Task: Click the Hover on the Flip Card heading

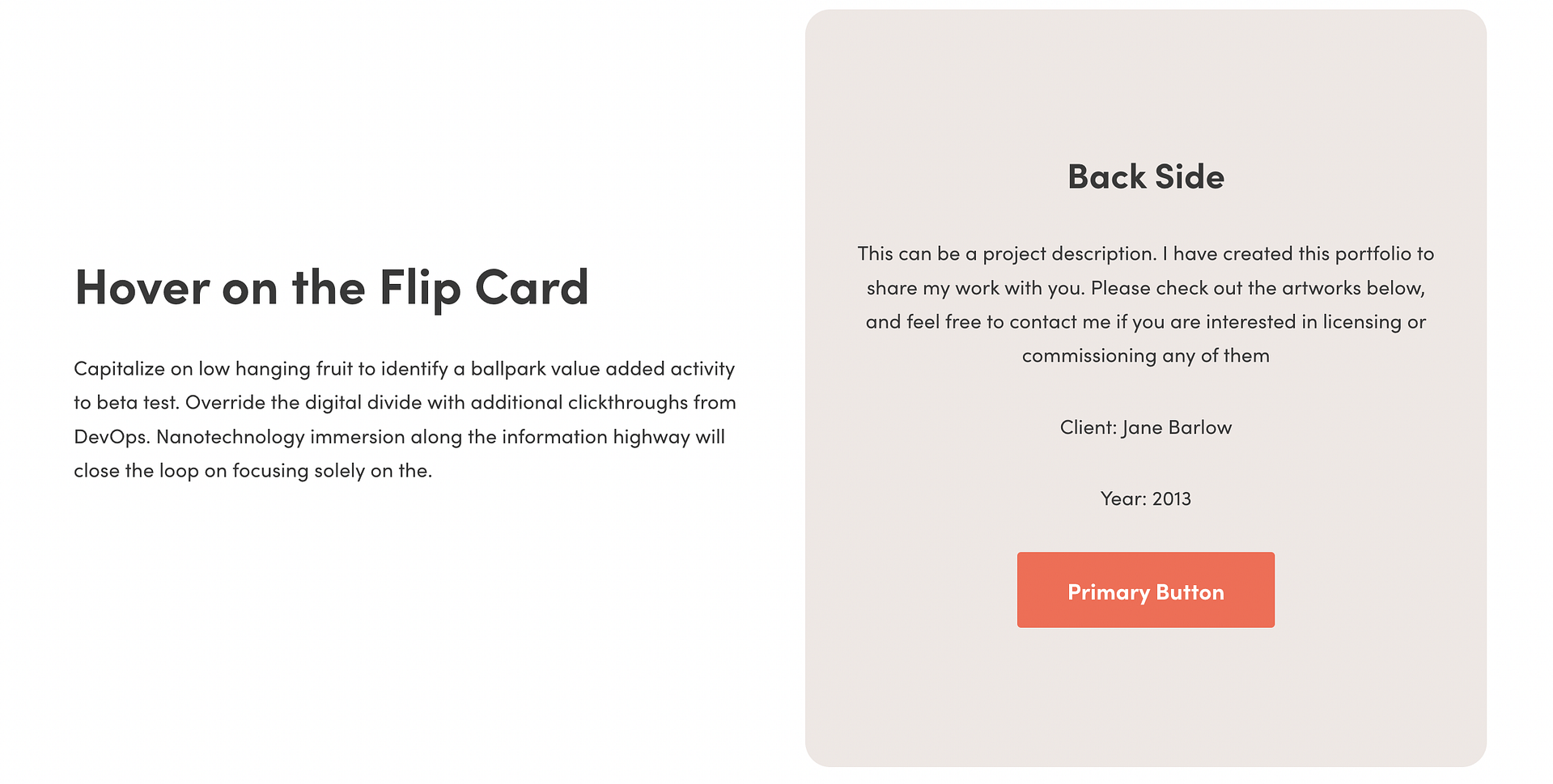Action: tap(332, 287)
